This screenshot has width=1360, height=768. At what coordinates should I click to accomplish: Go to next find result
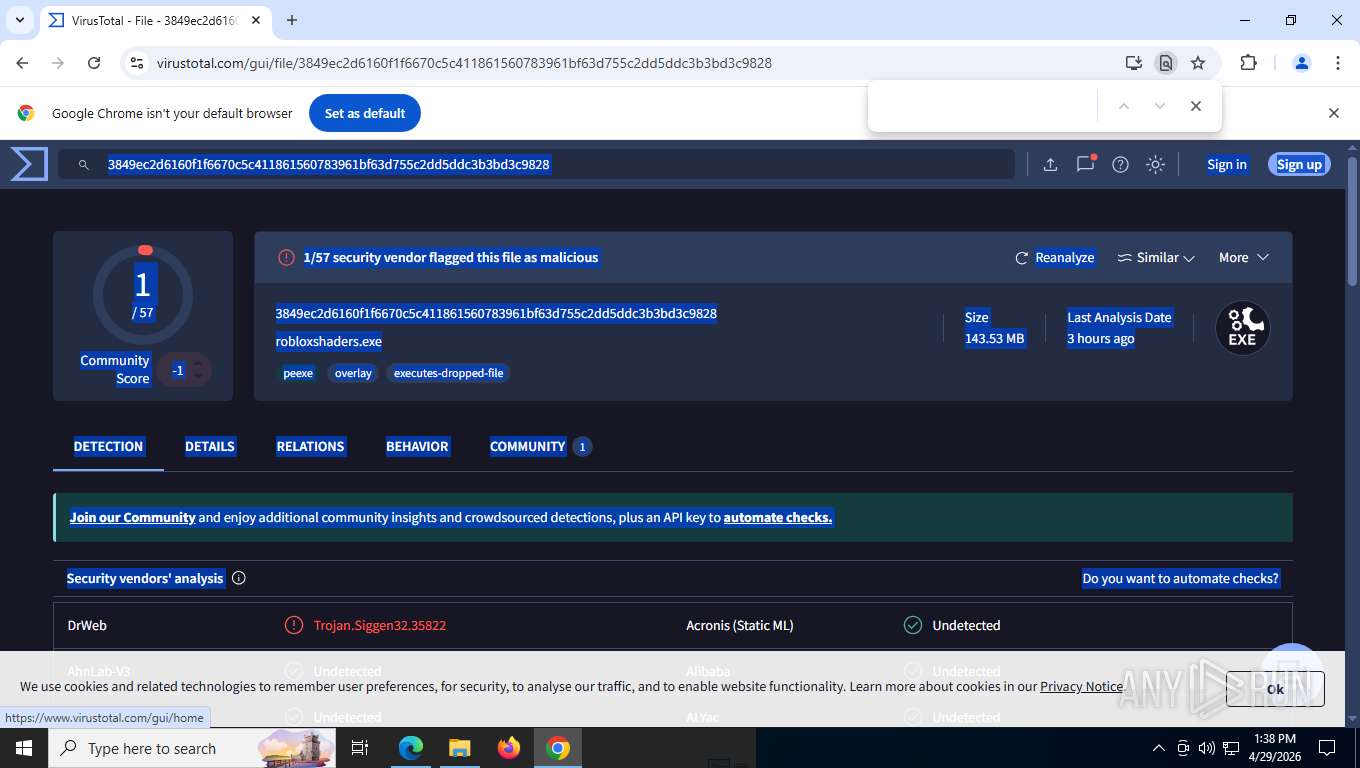1159,106
